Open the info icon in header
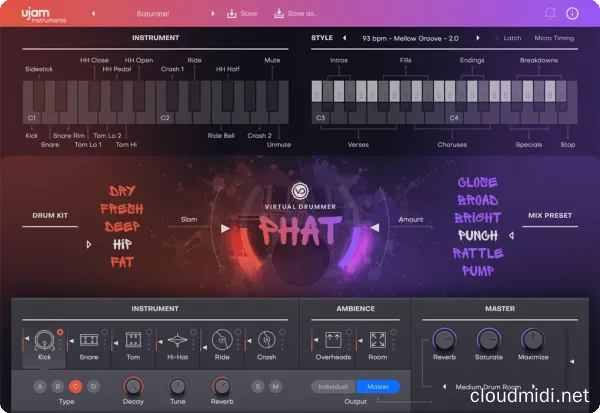The height and width of the screenshot is (413, 600). [x=572, y=13]
